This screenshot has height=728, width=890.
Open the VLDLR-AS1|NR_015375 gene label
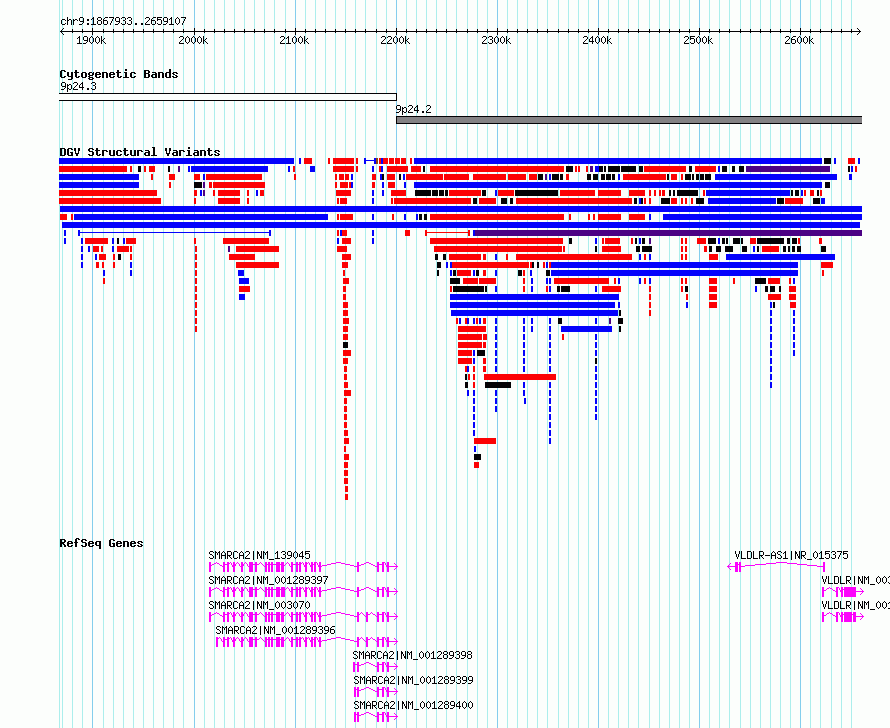[791, 555]
